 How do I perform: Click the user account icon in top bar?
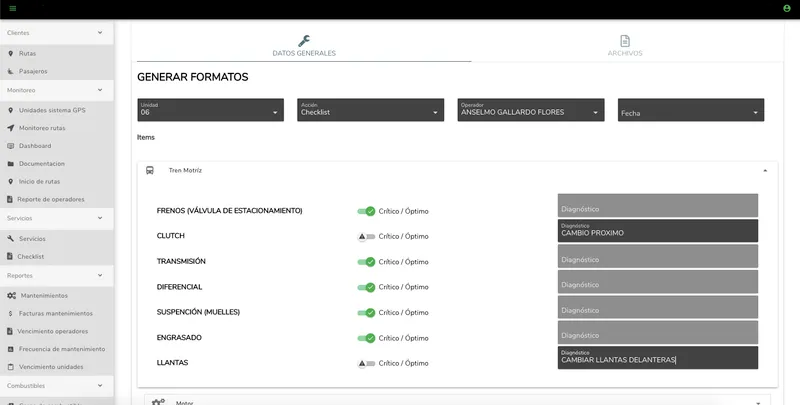click(786, 8)
